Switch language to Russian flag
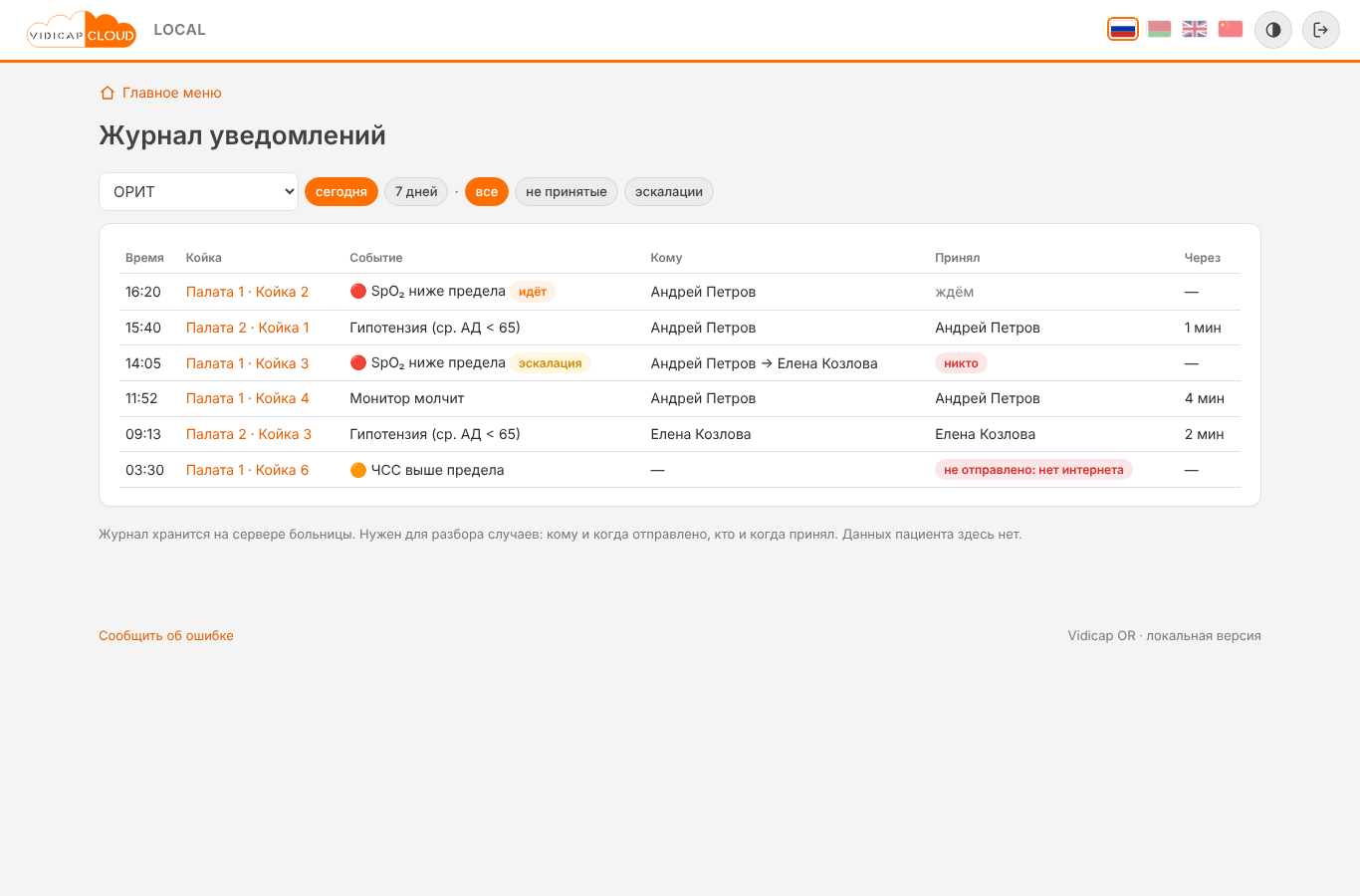Viewport: 1360px width, 896px height. [1123, 29]
